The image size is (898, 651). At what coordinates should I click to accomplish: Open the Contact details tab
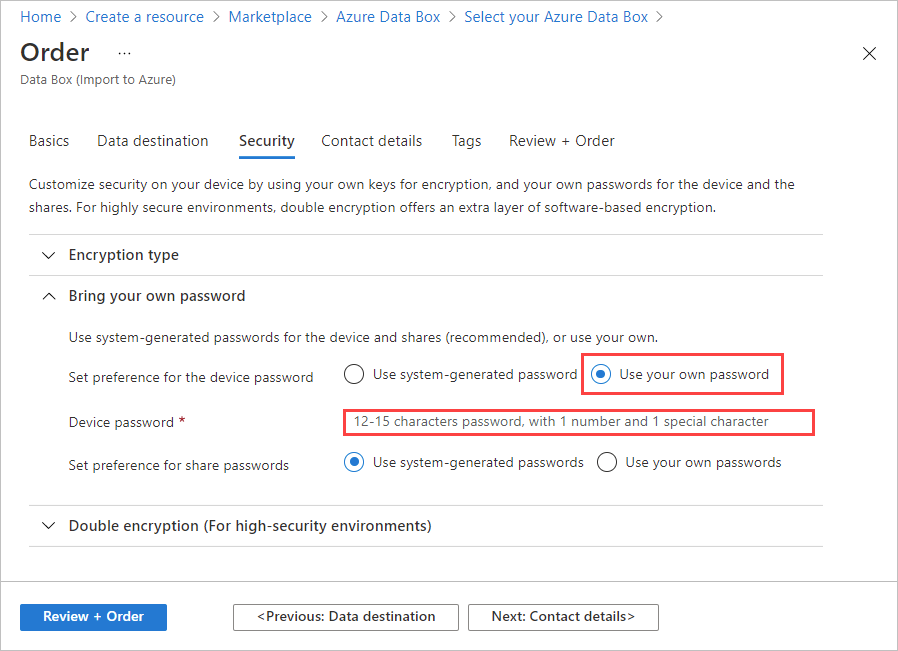(x=371, y=141)
